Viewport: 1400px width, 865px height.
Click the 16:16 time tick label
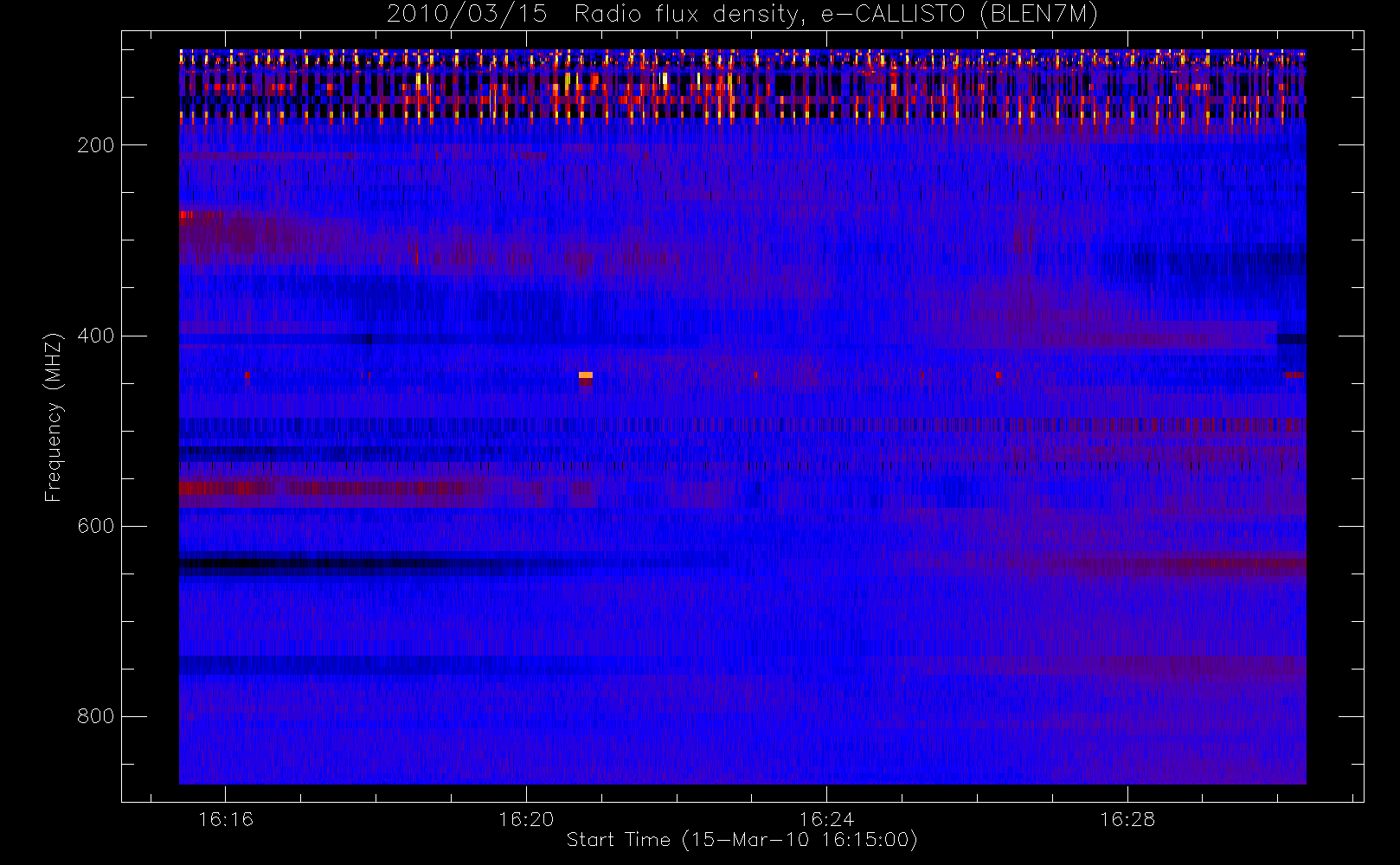coord(226,819)
